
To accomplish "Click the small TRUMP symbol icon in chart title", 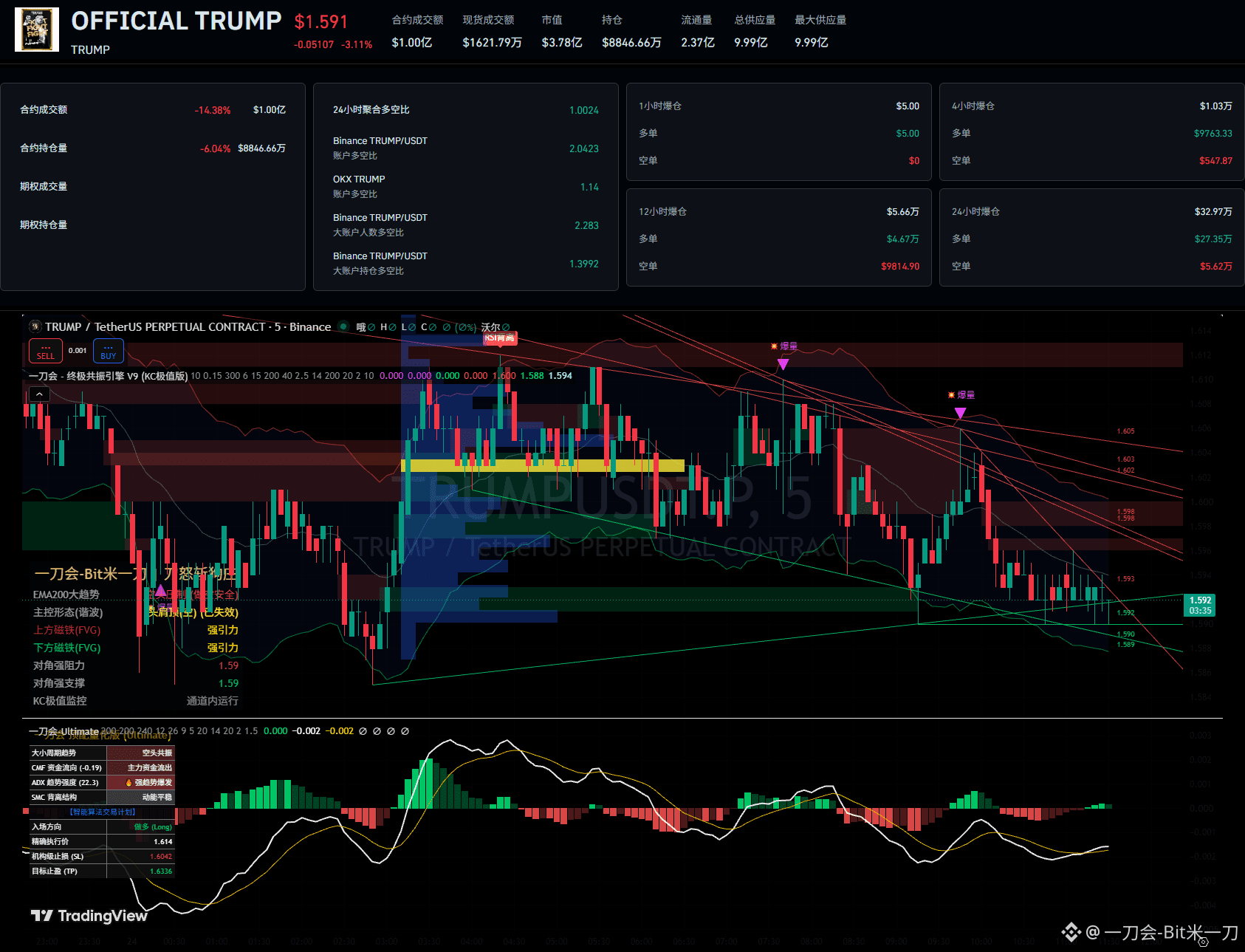I will pyautogui.click(x=34, y=326).
